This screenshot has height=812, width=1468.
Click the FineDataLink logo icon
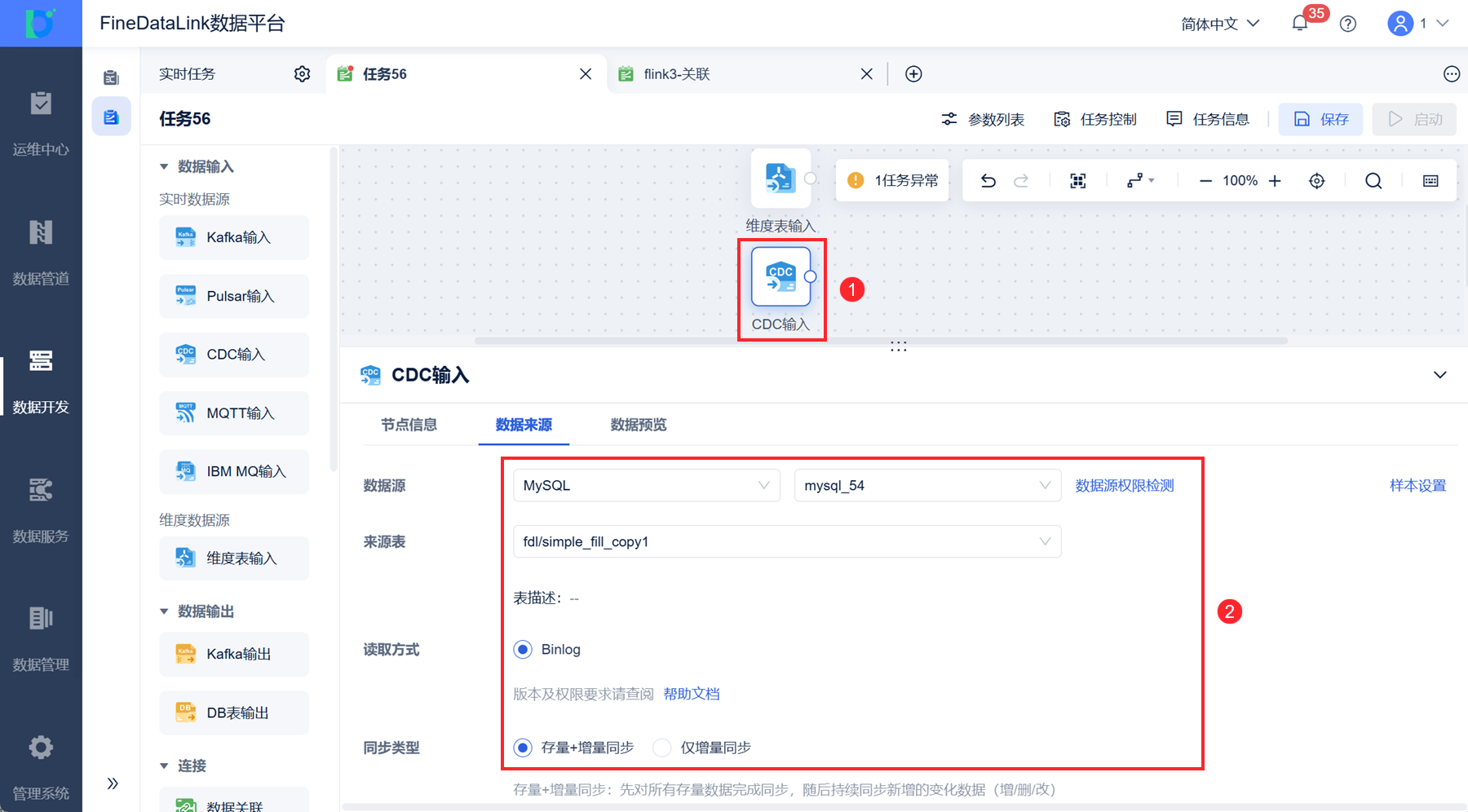tap(41, 23)
